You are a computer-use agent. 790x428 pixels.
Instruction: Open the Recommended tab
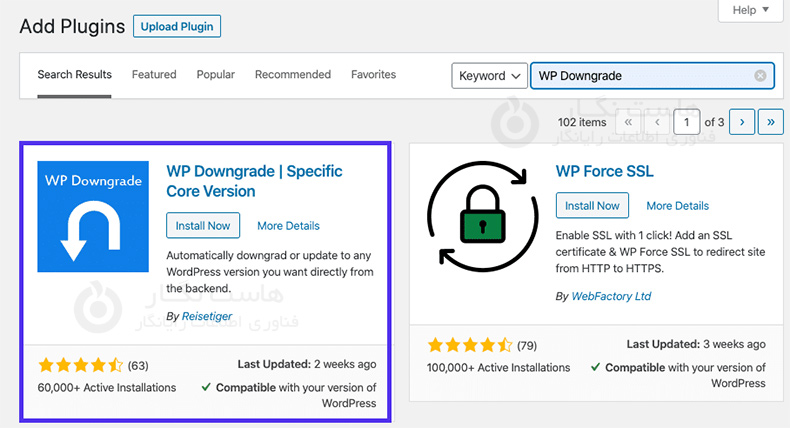coord(293,75)
